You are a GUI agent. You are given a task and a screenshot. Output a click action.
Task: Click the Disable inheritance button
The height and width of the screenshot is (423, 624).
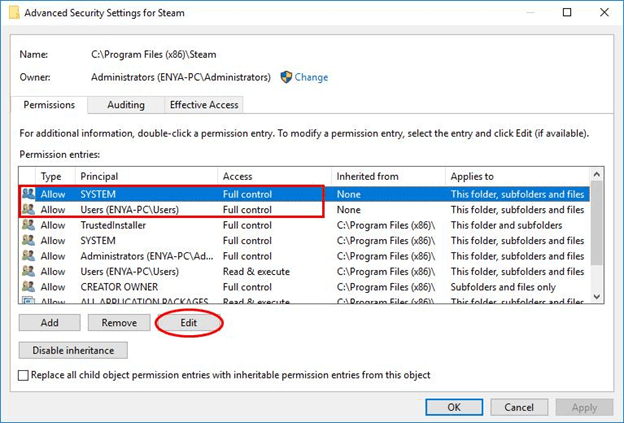(x=73, y=350)
